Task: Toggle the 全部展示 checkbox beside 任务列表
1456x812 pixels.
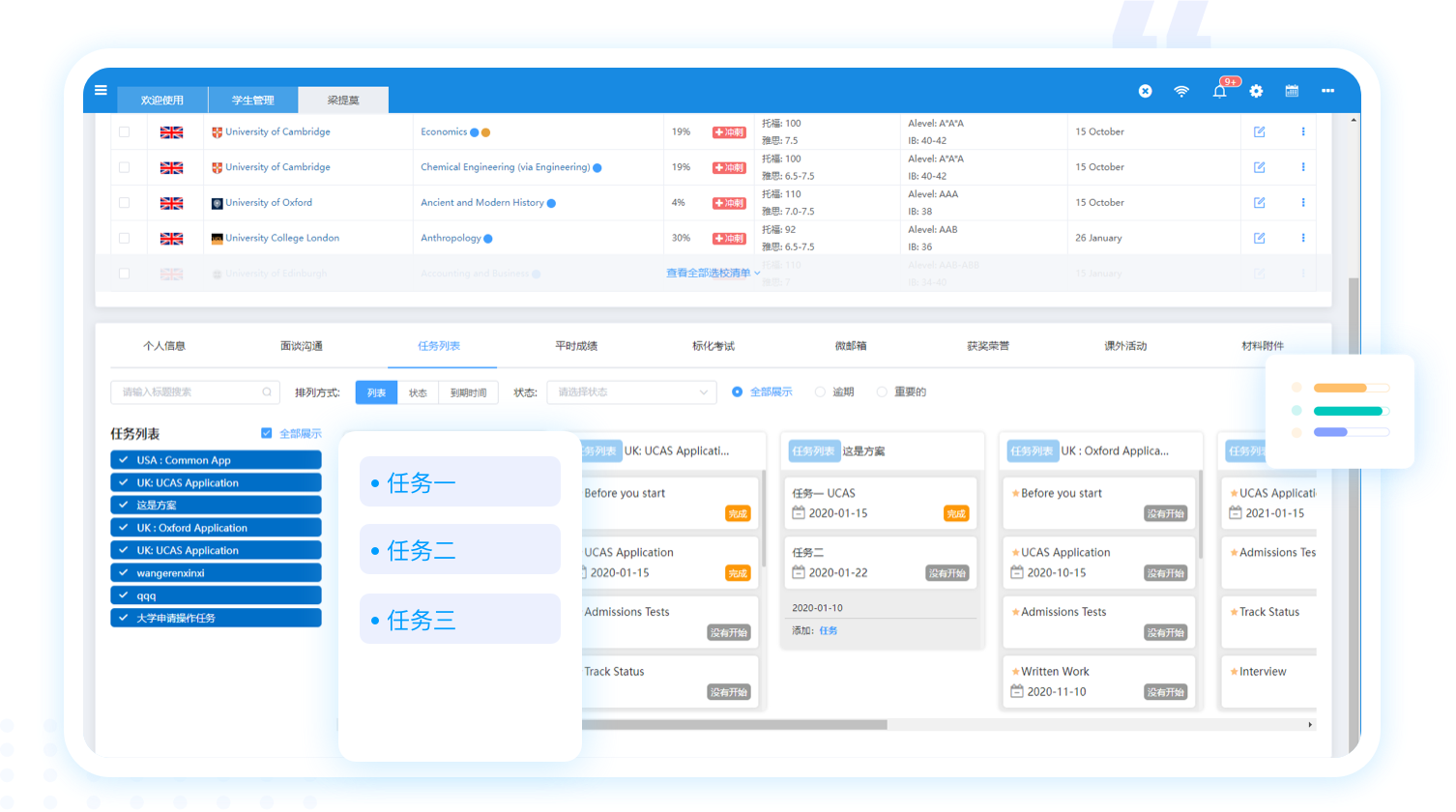Action: (267, 434)
